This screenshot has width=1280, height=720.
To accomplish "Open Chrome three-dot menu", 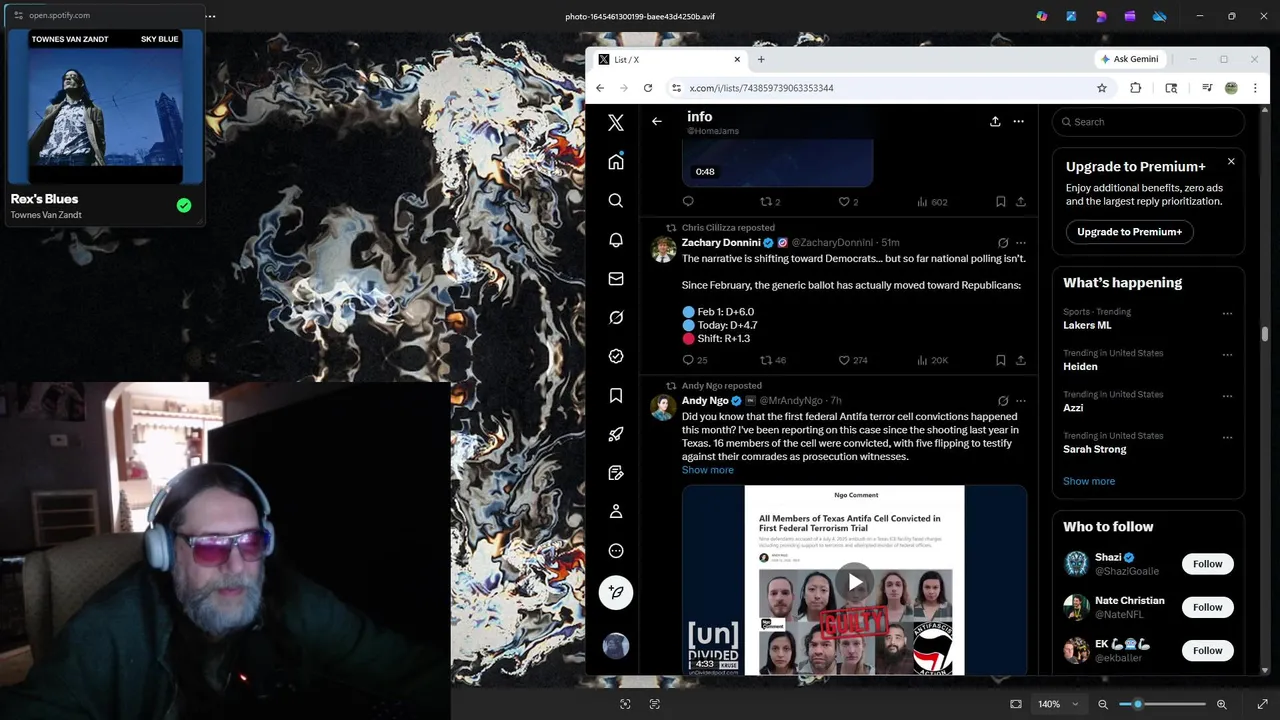I will point(1255,88).
